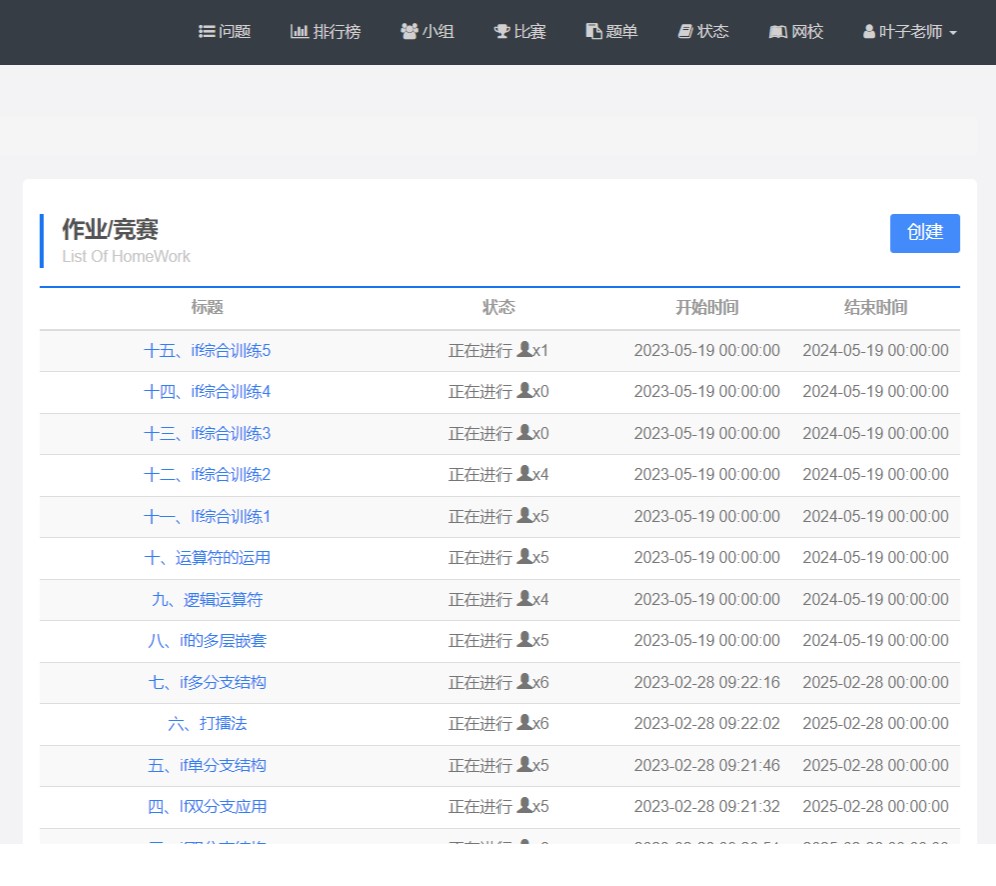The height and width of the screenshot is (886, 996).
Task: Open the 问题 nav menu item
Action: tap(224, 31)
